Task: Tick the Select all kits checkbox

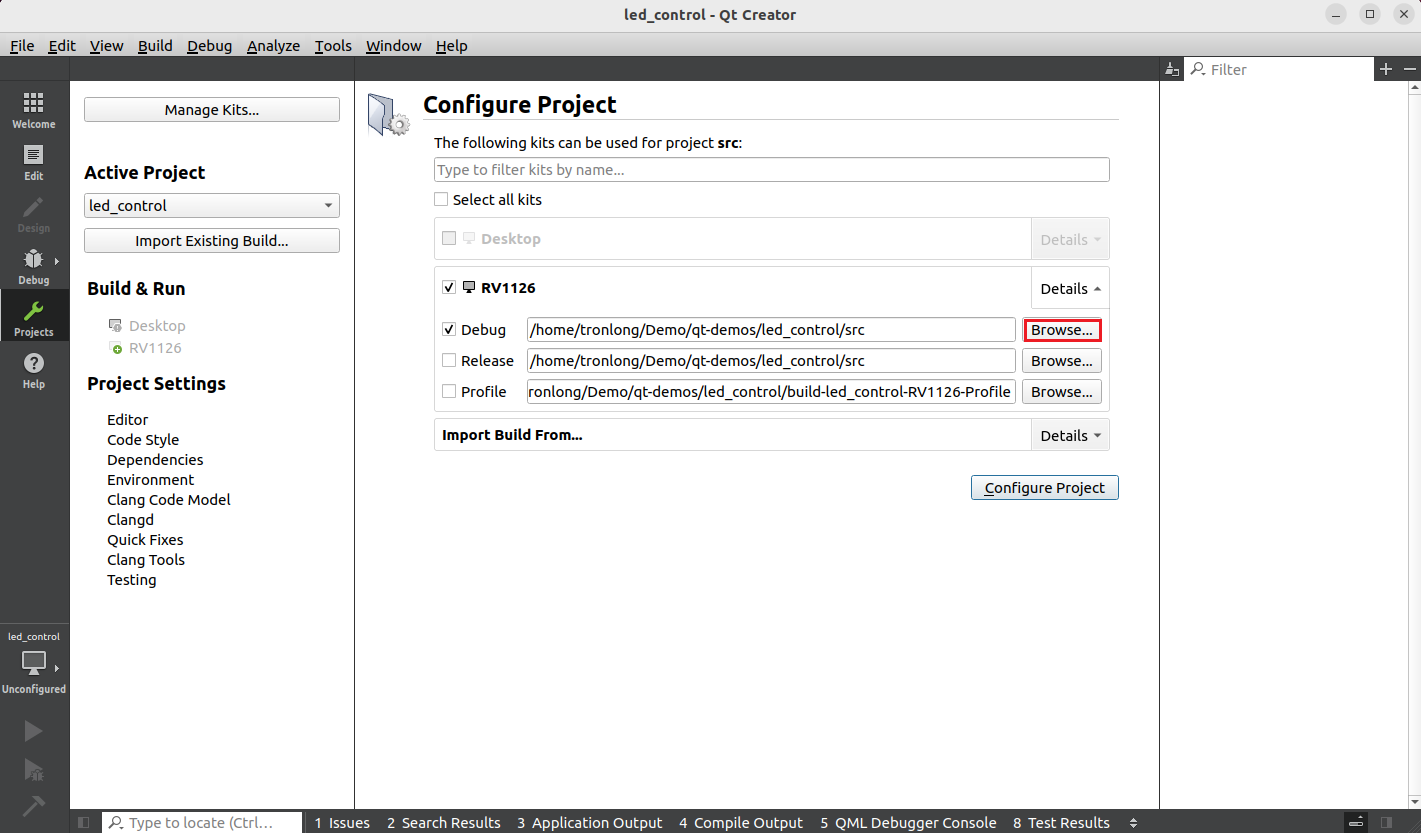Action: pos(441,200)
